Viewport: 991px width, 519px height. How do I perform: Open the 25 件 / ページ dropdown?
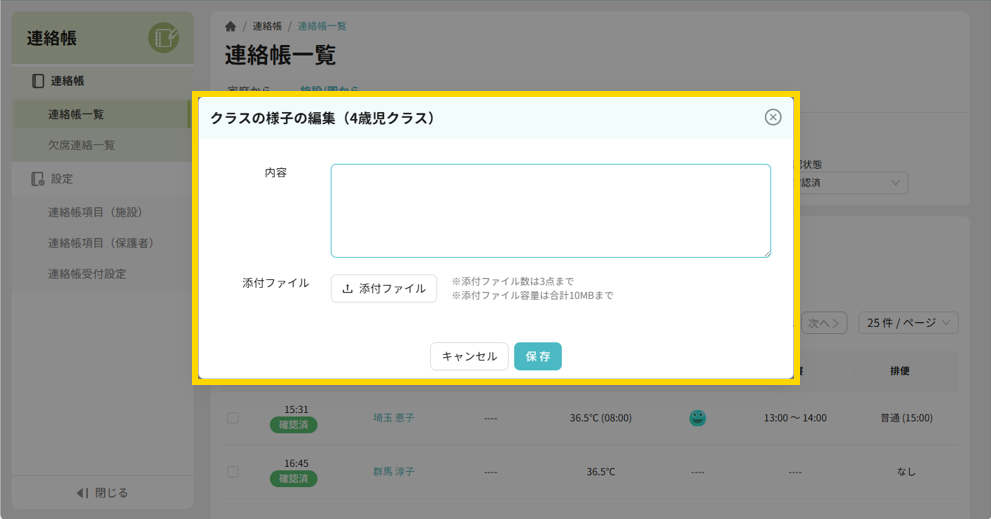(908, 323)
